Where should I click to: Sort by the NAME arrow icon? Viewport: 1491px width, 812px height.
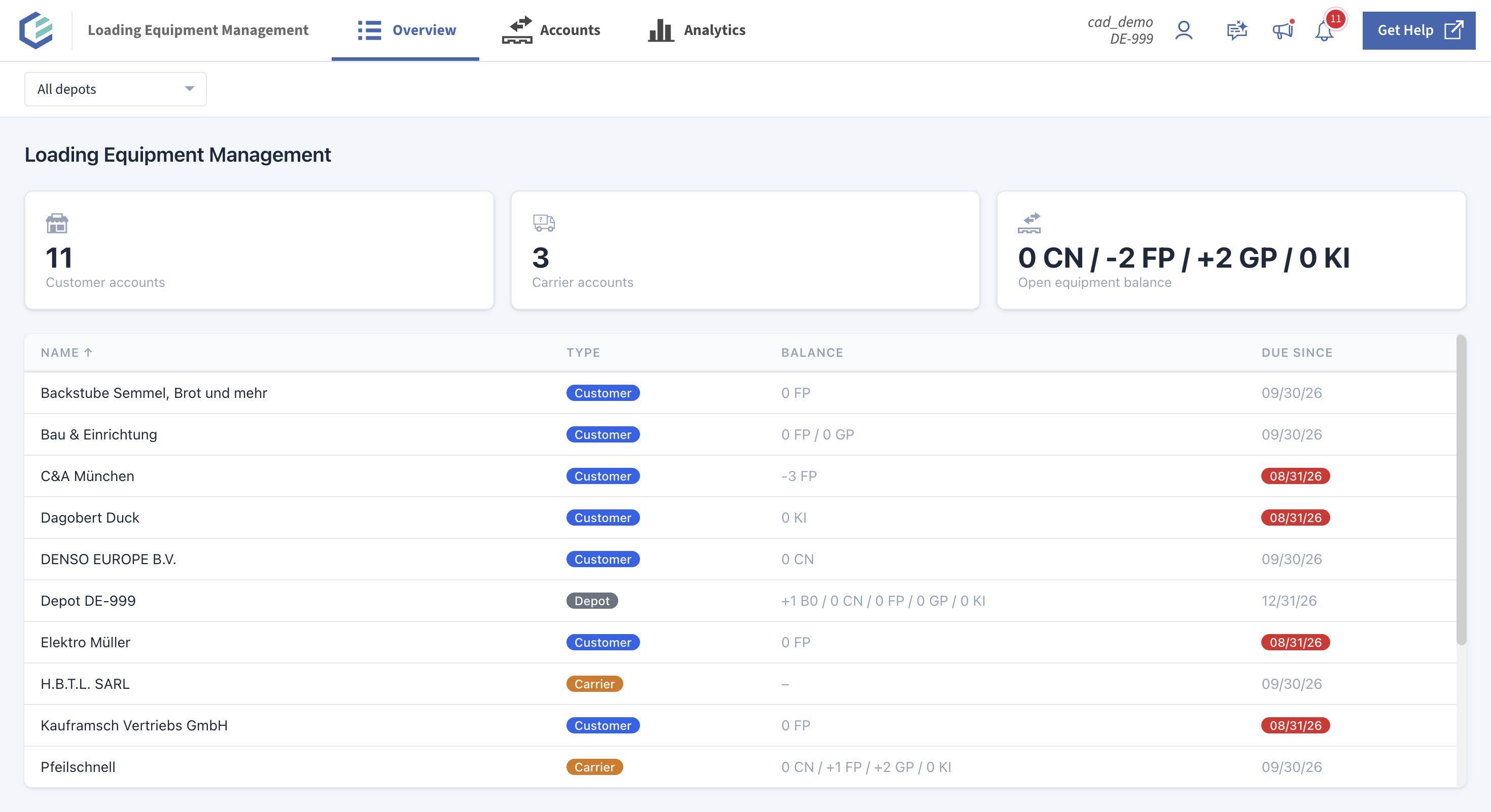(88, 352)
